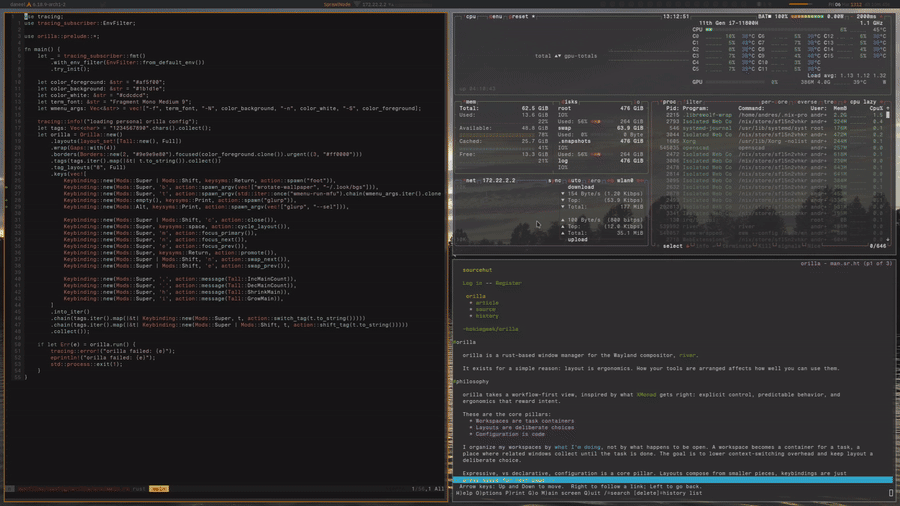
Task: Decrease update interval with minus beside 2000ms
Action: click(852, 17)
